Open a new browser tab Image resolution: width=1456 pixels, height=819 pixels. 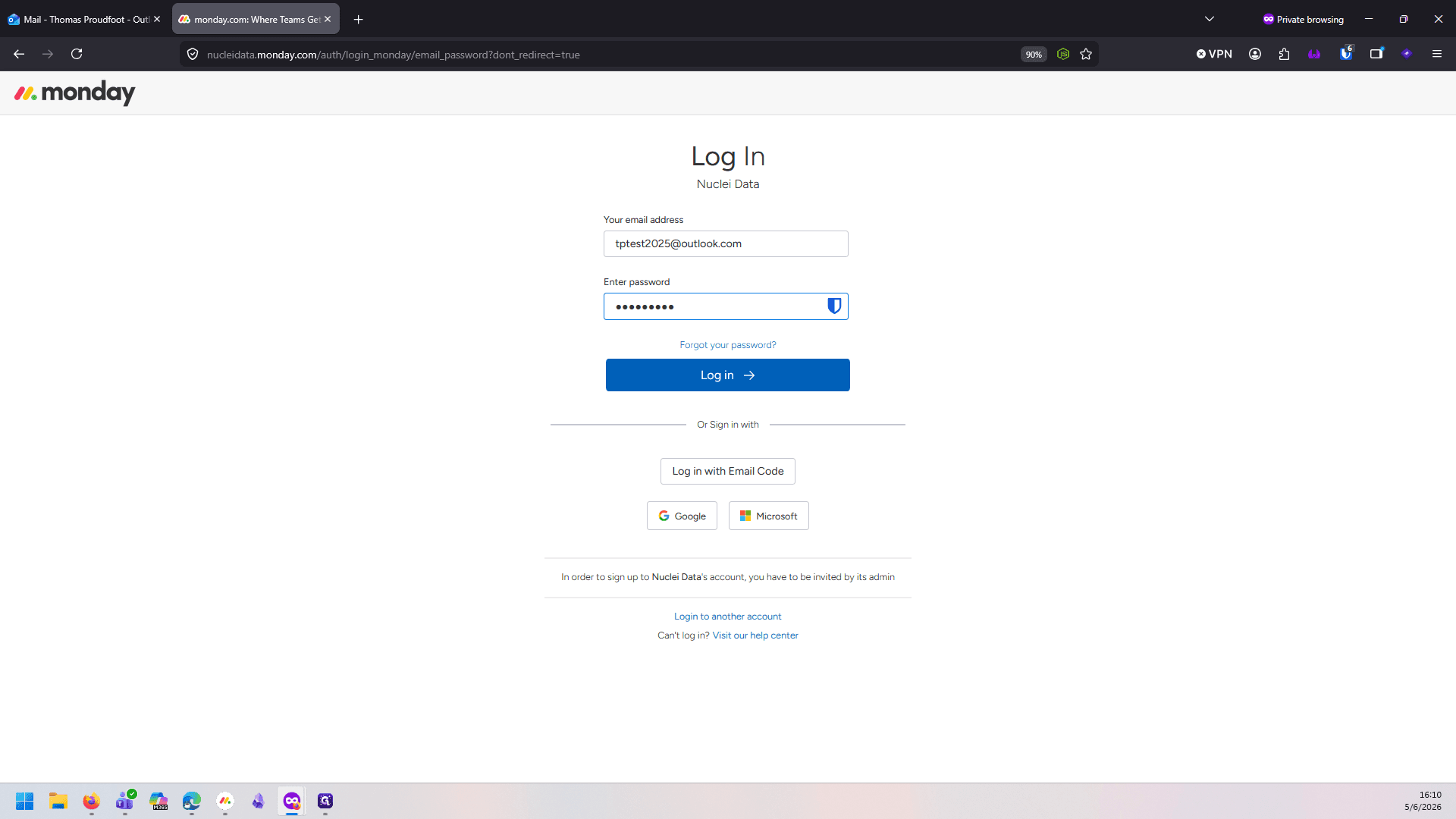(x=359, y=19)
